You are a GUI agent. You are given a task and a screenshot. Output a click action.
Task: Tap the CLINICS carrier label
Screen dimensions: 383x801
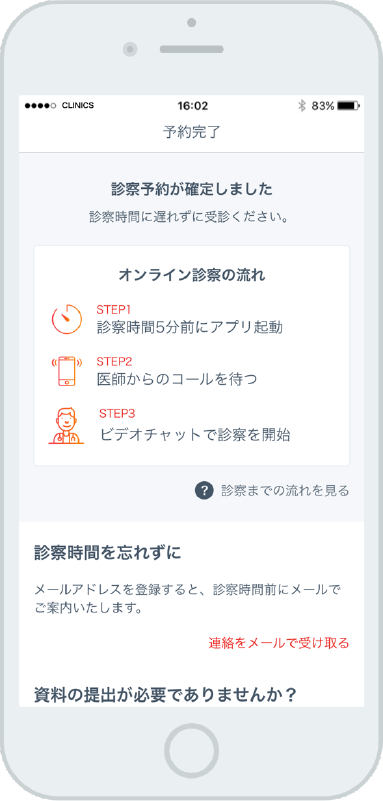78,106
